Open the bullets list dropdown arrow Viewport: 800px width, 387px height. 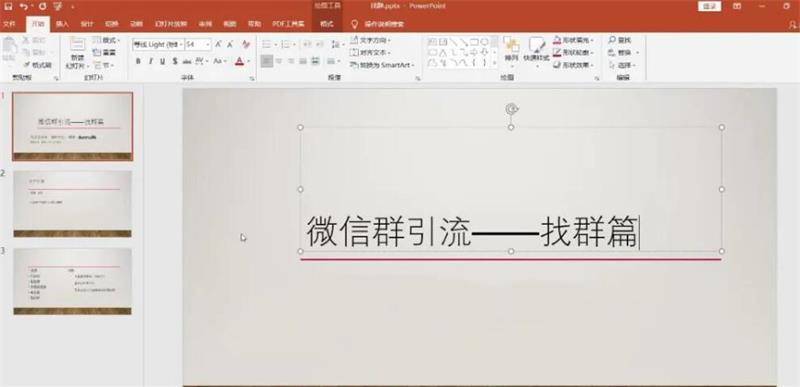[x=276, y=45]
